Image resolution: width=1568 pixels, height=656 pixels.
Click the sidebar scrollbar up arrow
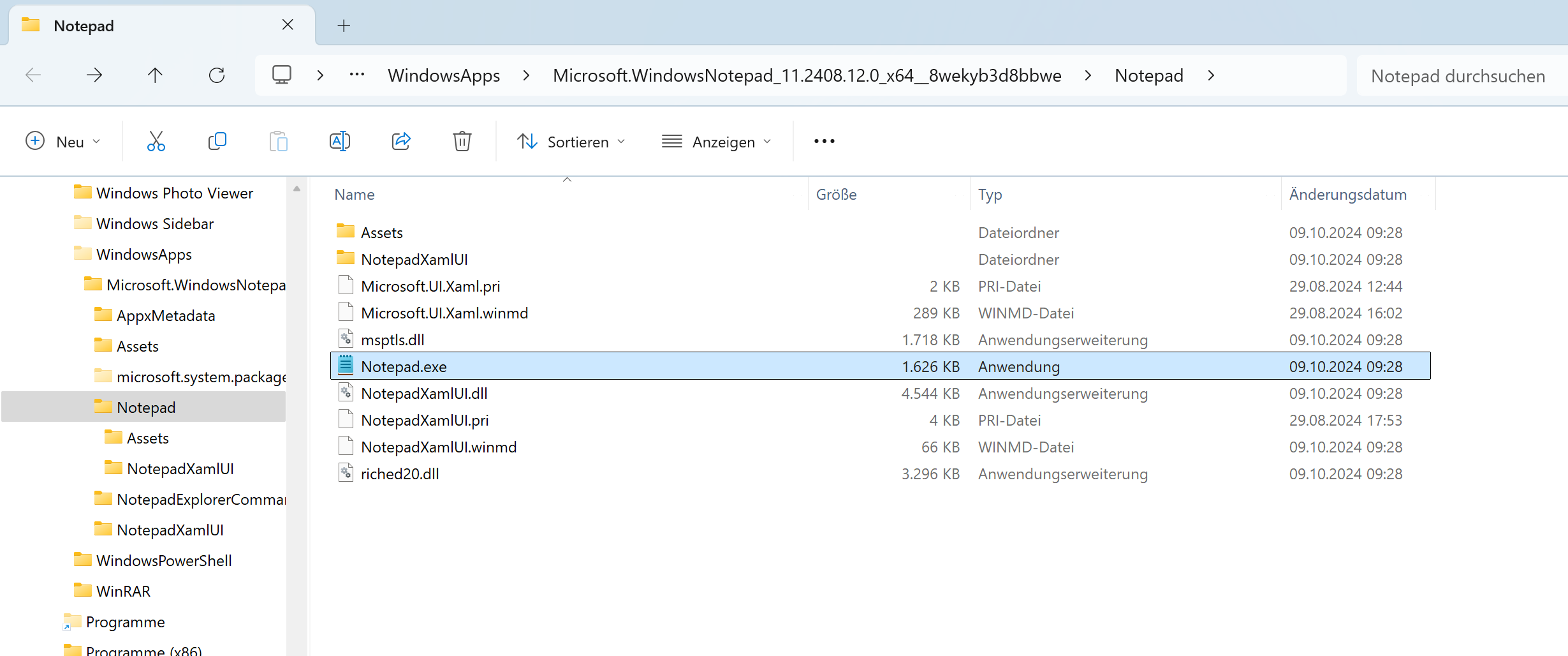(297, 189)
